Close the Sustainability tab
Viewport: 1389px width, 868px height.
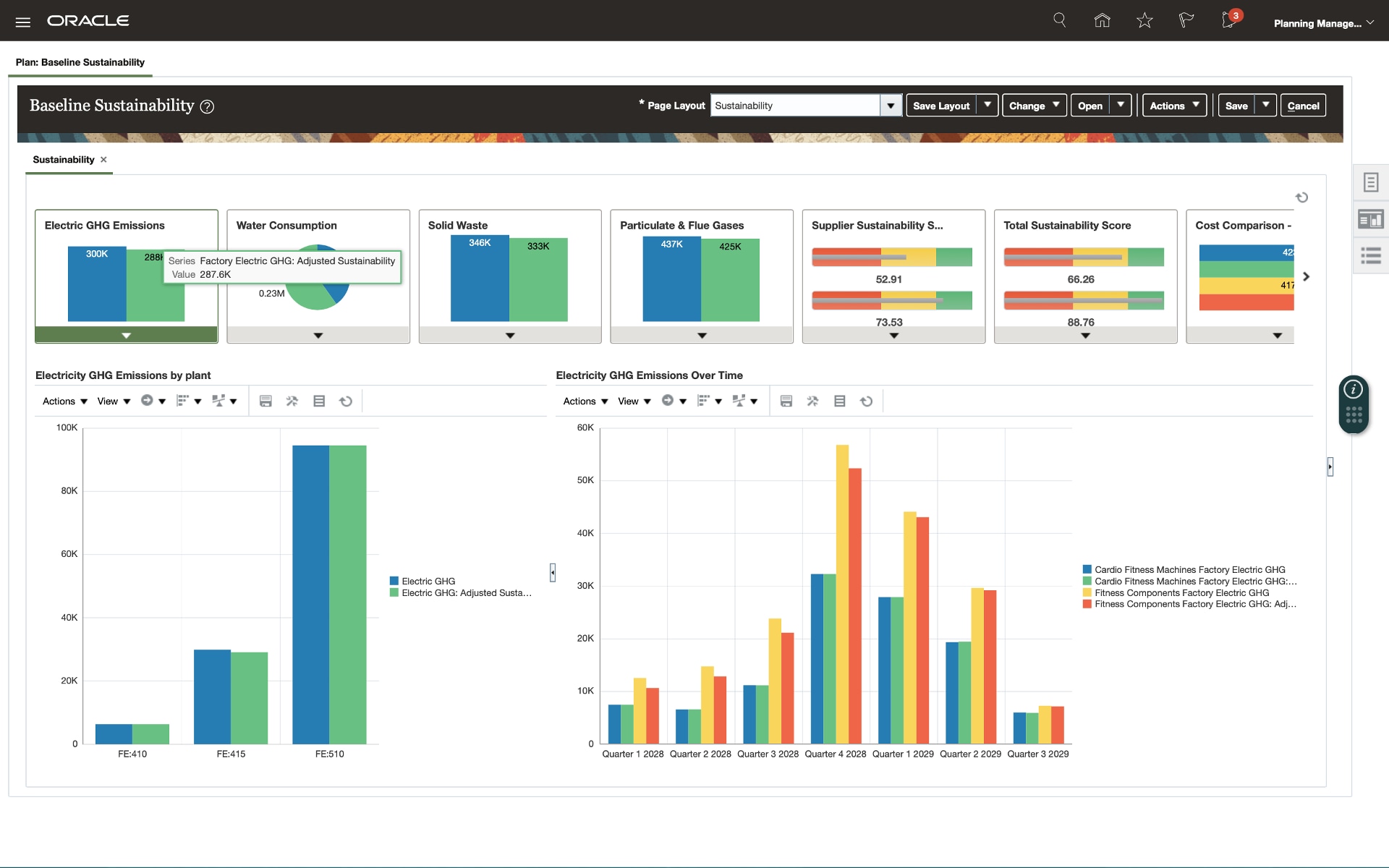[103, 160]
